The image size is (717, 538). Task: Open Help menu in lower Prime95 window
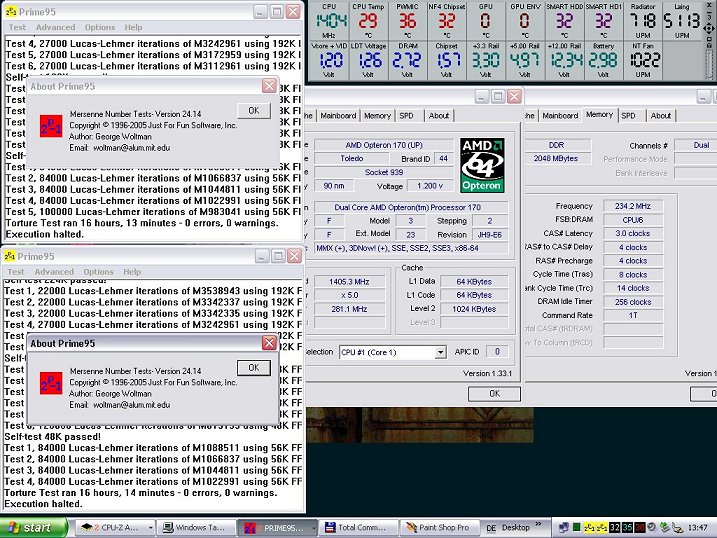coord(132,272)
